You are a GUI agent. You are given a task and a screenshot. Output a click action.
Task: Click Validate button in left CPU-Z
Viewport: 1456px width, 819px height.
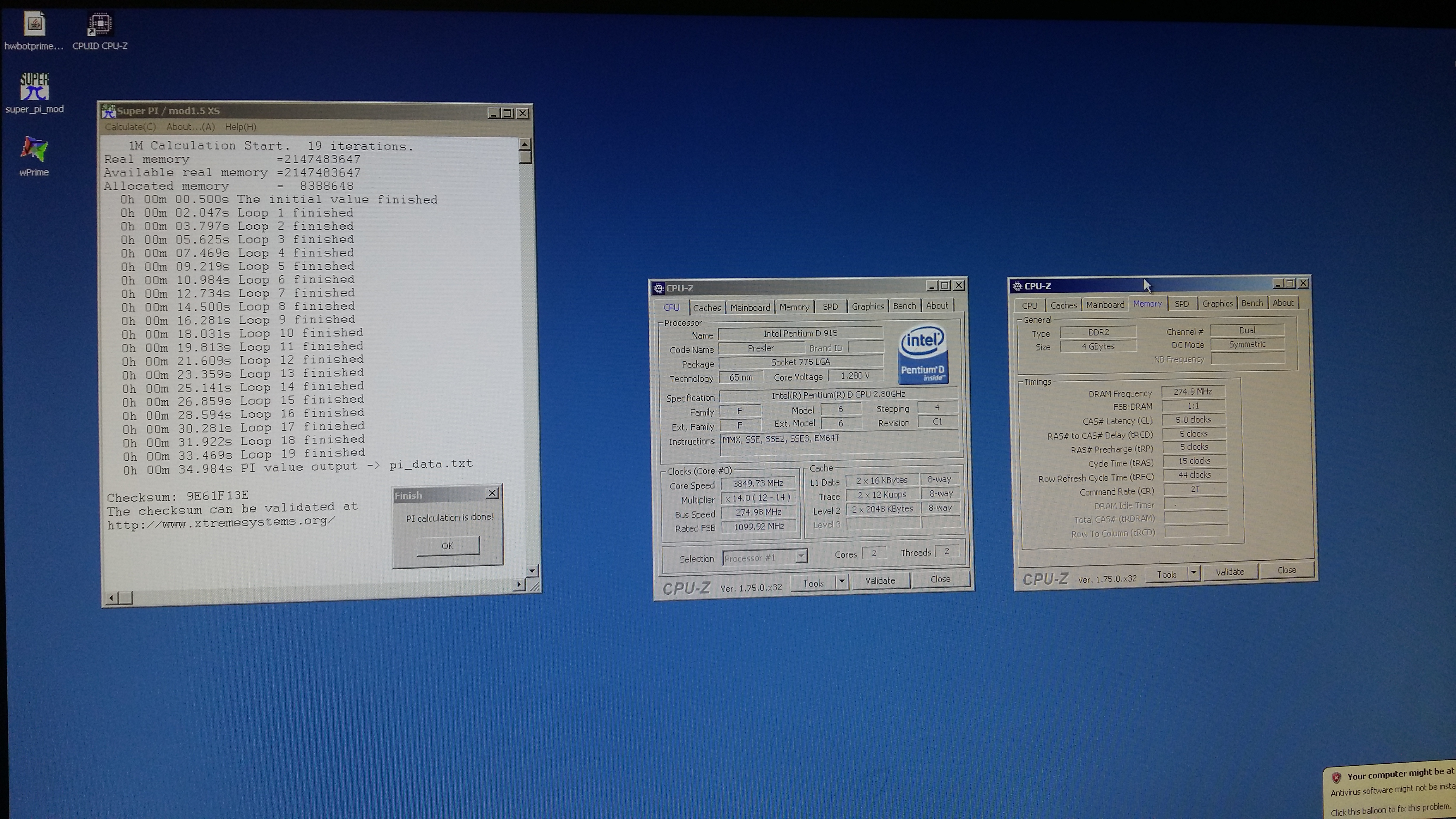coord(880,581)
